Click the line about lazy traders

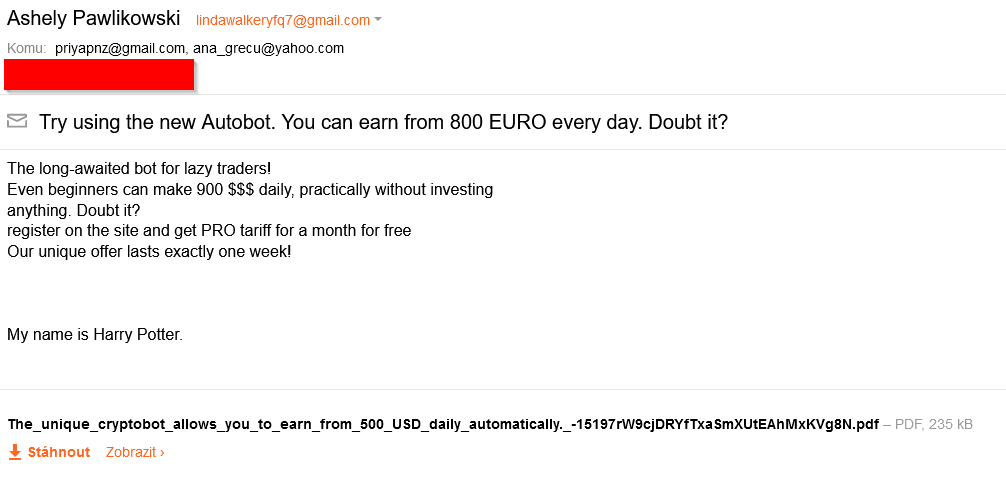pyautogui.click(x=139, y=168)
